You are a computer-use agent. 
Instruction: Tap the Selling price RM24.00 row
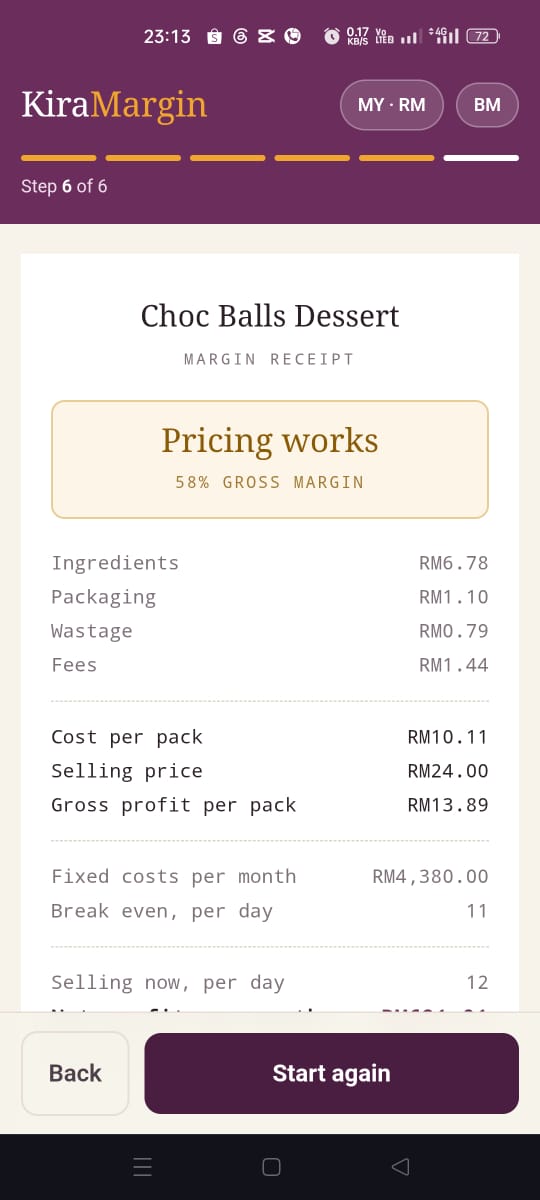pyautogui.click(x=270, y=771)
